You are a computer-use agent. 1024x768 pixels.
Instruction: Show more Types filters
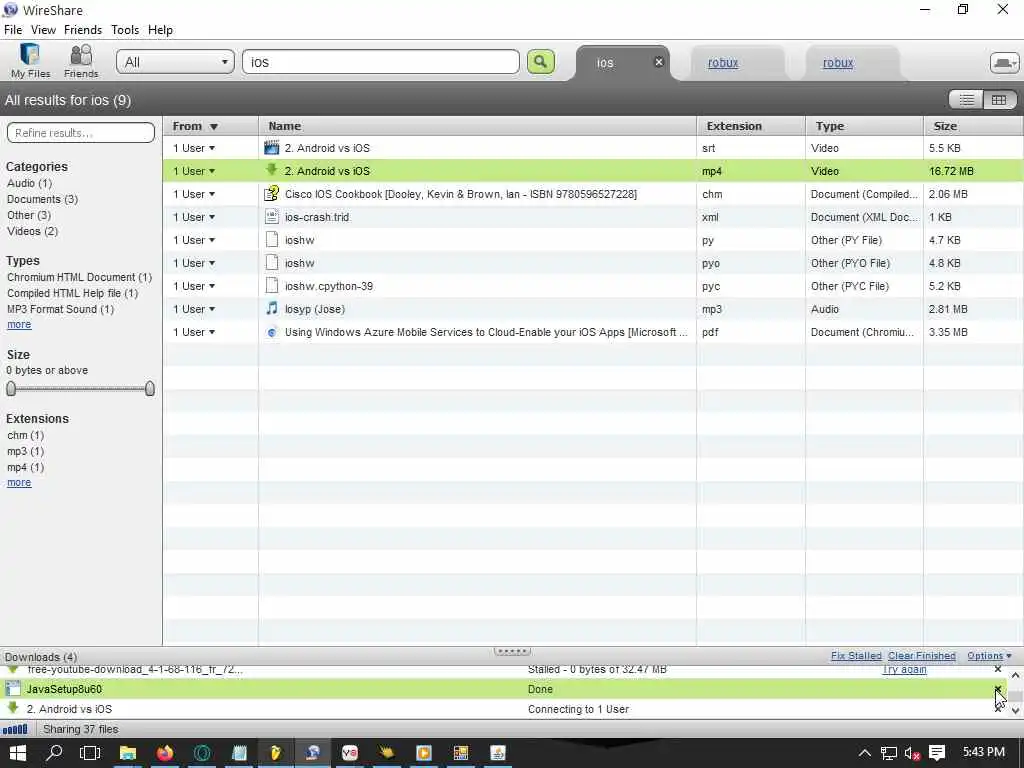[x=19, y=325]
